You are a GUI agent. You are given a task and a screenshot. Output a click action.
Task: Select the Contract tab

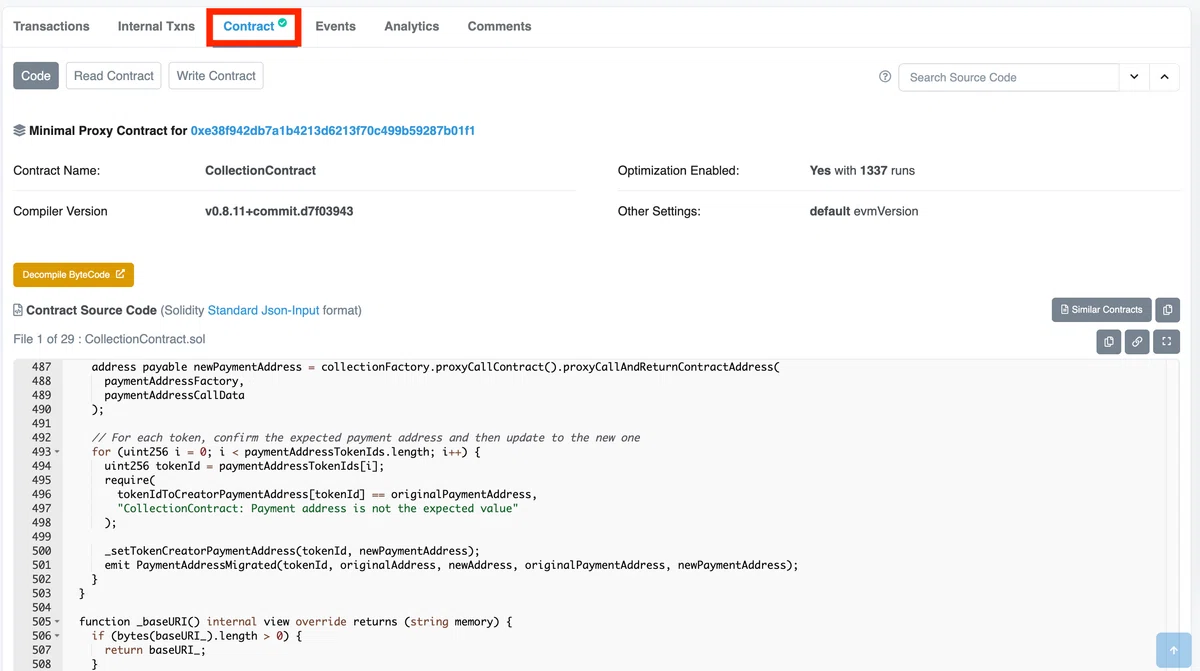(255, 26)
